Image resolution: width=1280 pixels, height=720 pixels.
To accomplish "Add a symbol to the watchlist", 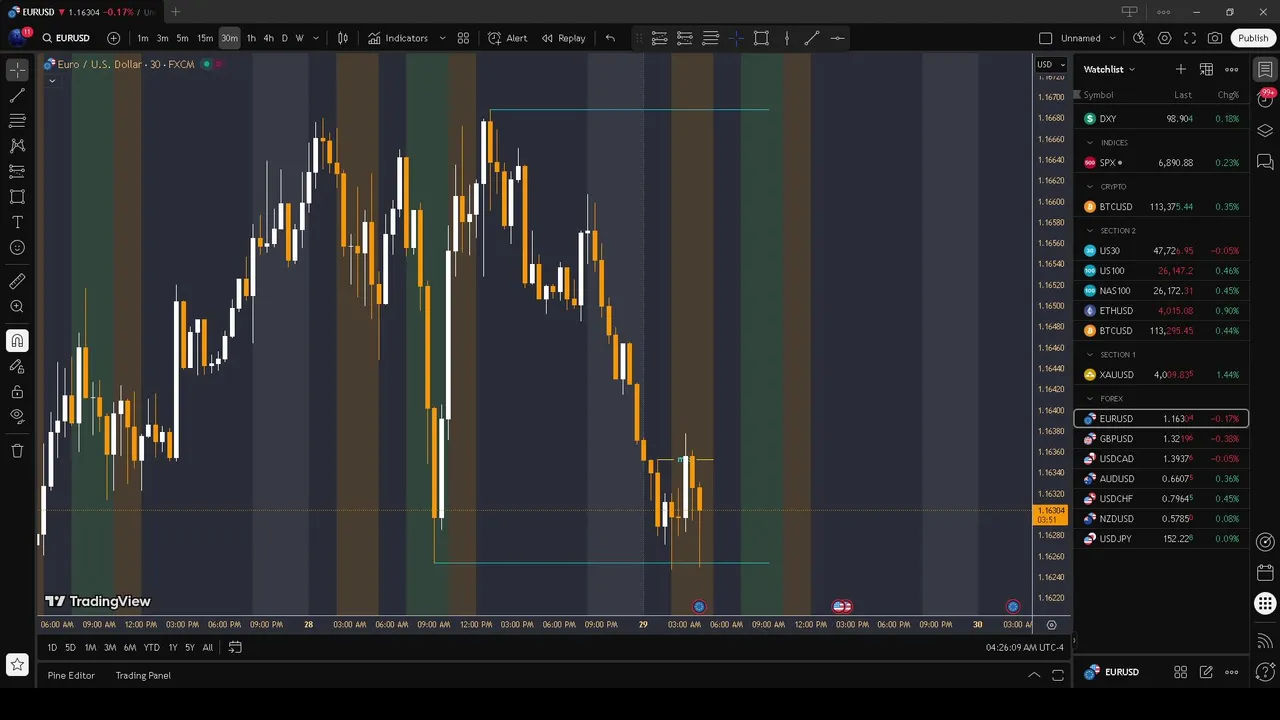I will coord(1181,69).
